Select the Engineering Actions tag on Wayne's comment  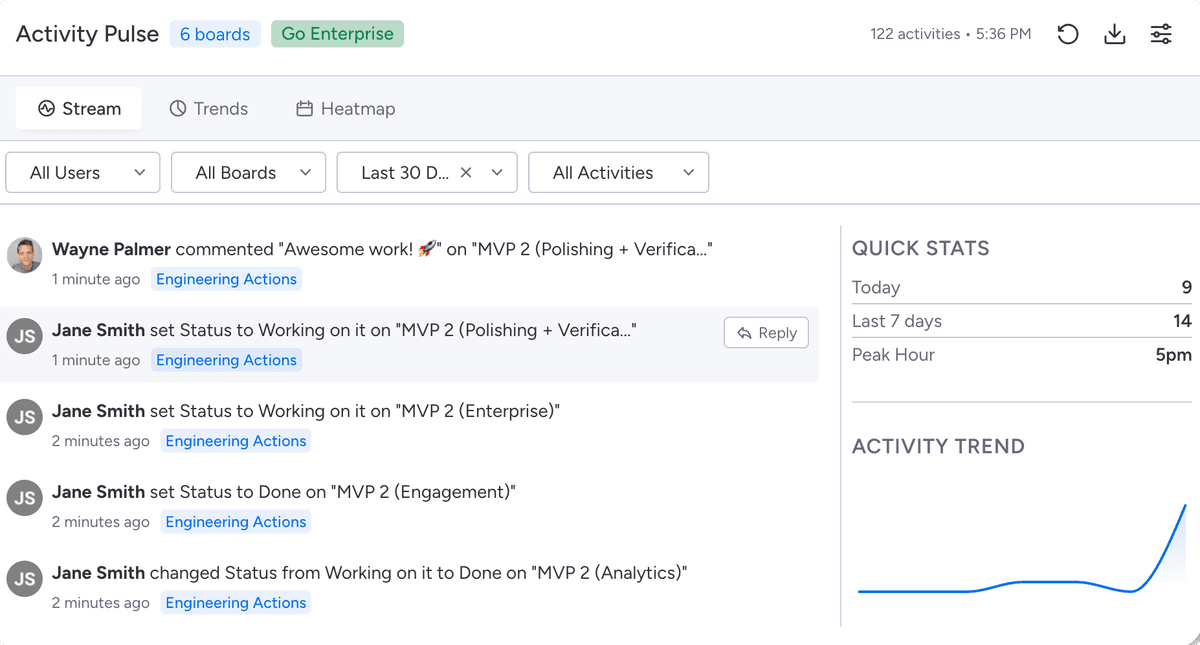point(226,279)
